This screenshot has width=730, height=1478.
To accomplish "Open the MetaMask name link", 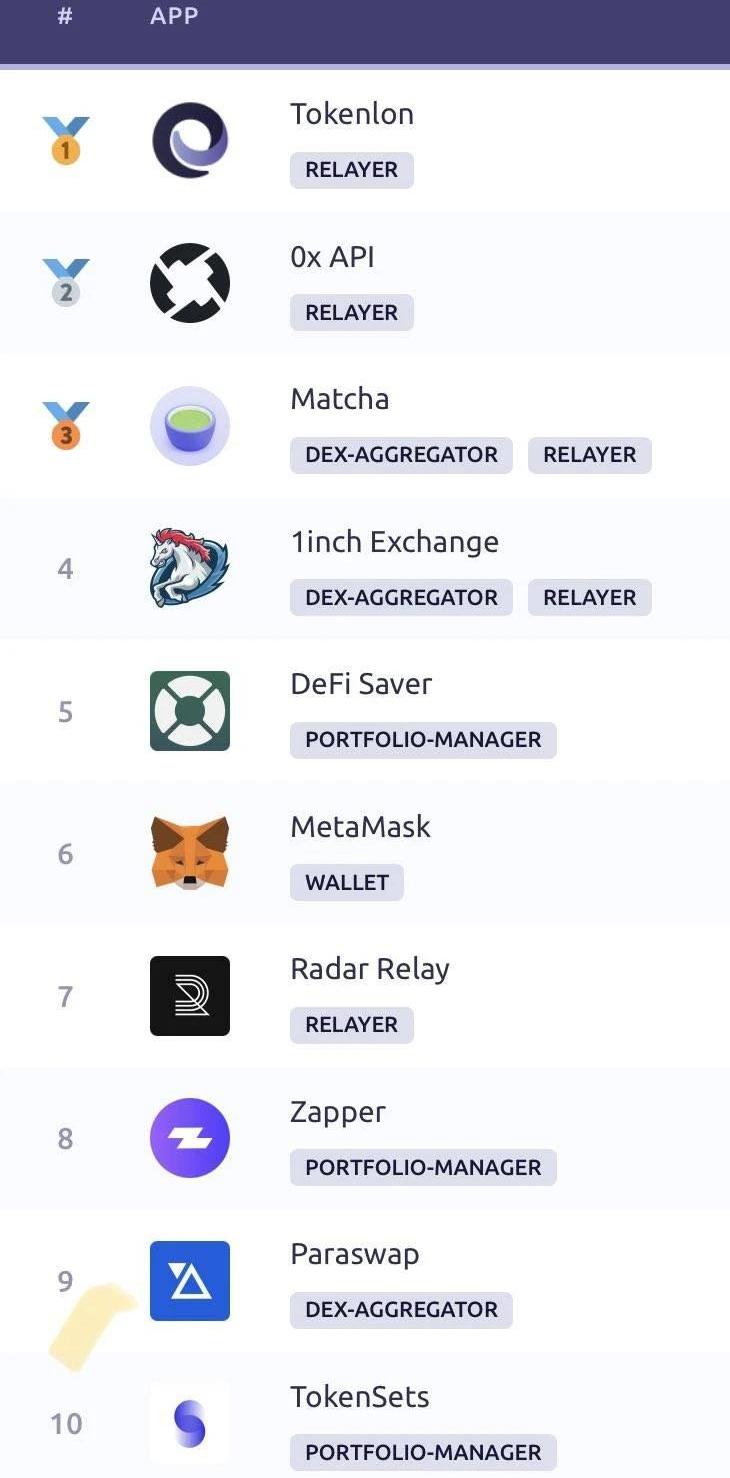I will click(x=361, y=827).
